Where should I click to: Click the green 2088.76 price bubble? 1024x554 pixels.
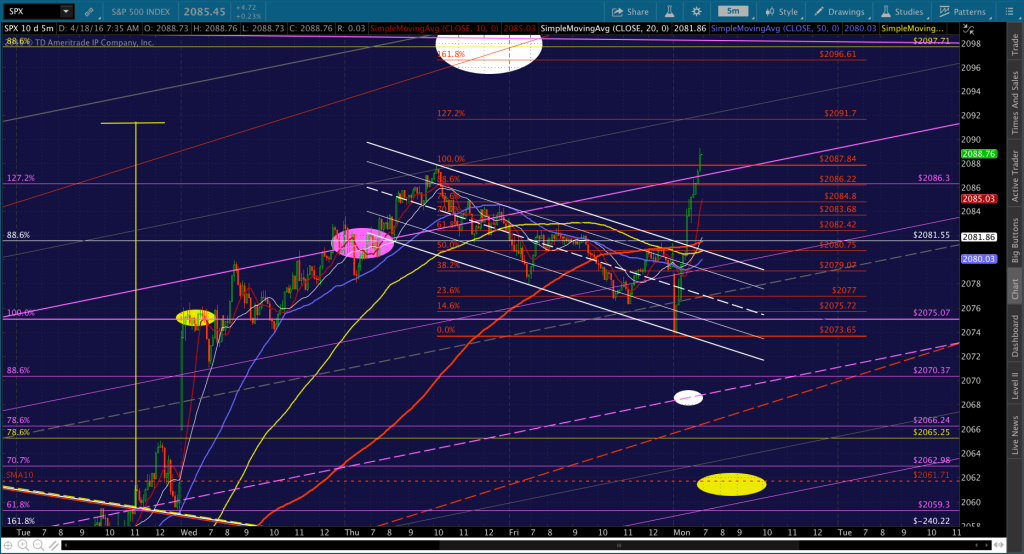pyautogui.click(x=978, y=154)
